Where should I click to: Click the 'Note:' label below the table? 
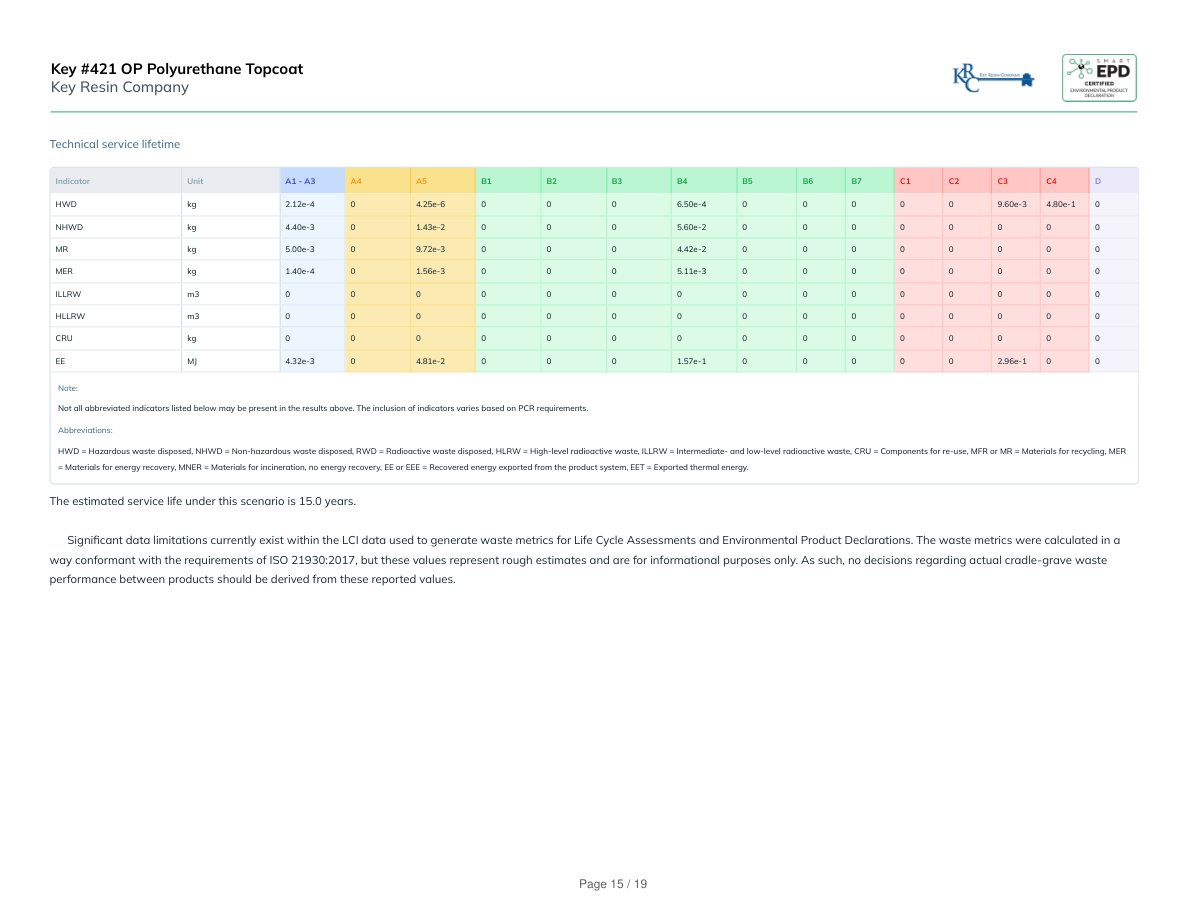(68, 388)
